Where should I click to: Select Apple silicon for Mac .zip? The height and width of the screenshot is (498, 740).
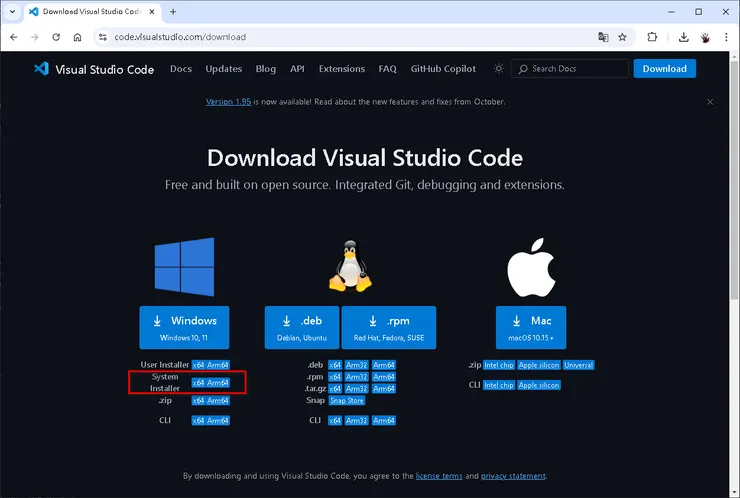click(539, 365)
